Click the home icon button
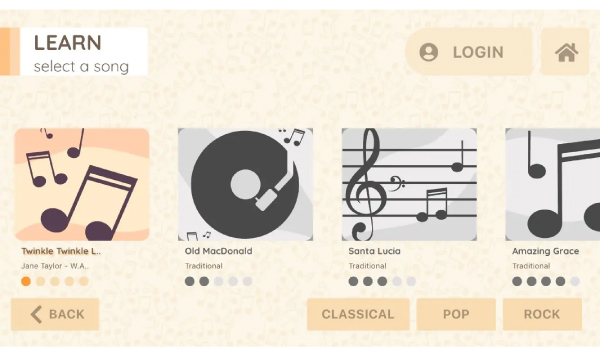Screen dimensions: 600x360 point(565,52)
